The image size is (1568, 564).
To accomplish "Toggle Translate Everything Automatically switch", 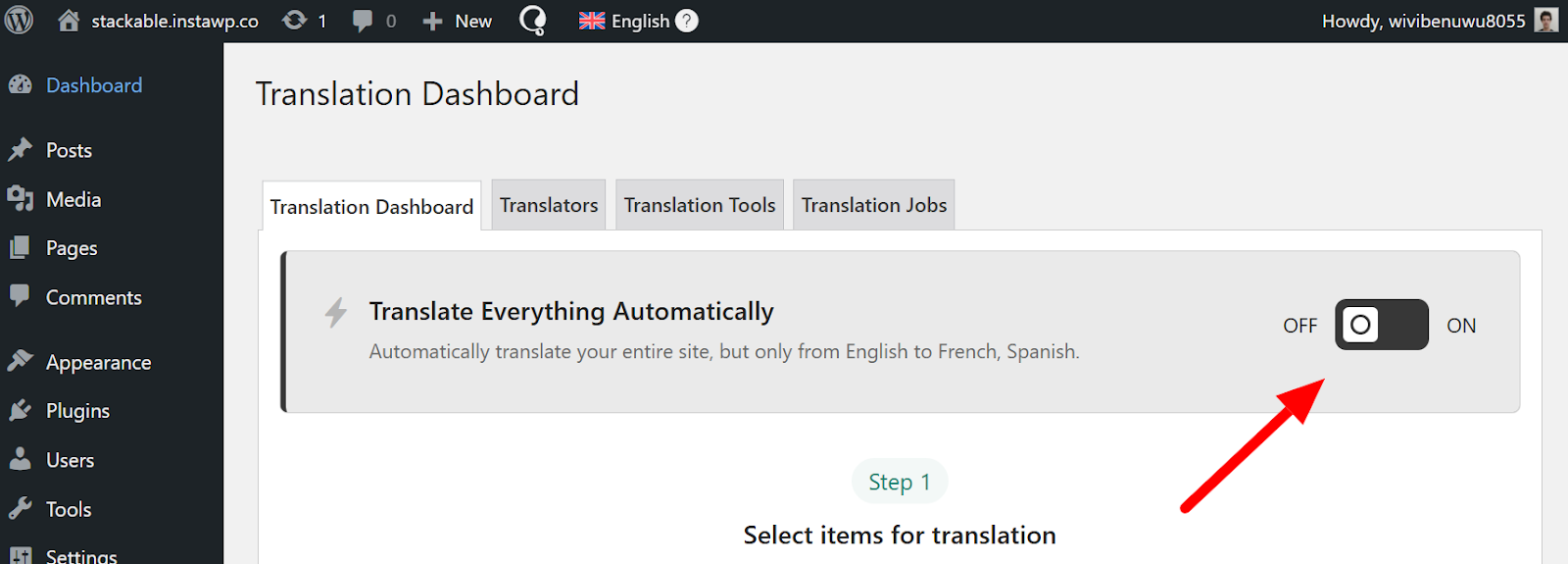I will (1381, 325).
